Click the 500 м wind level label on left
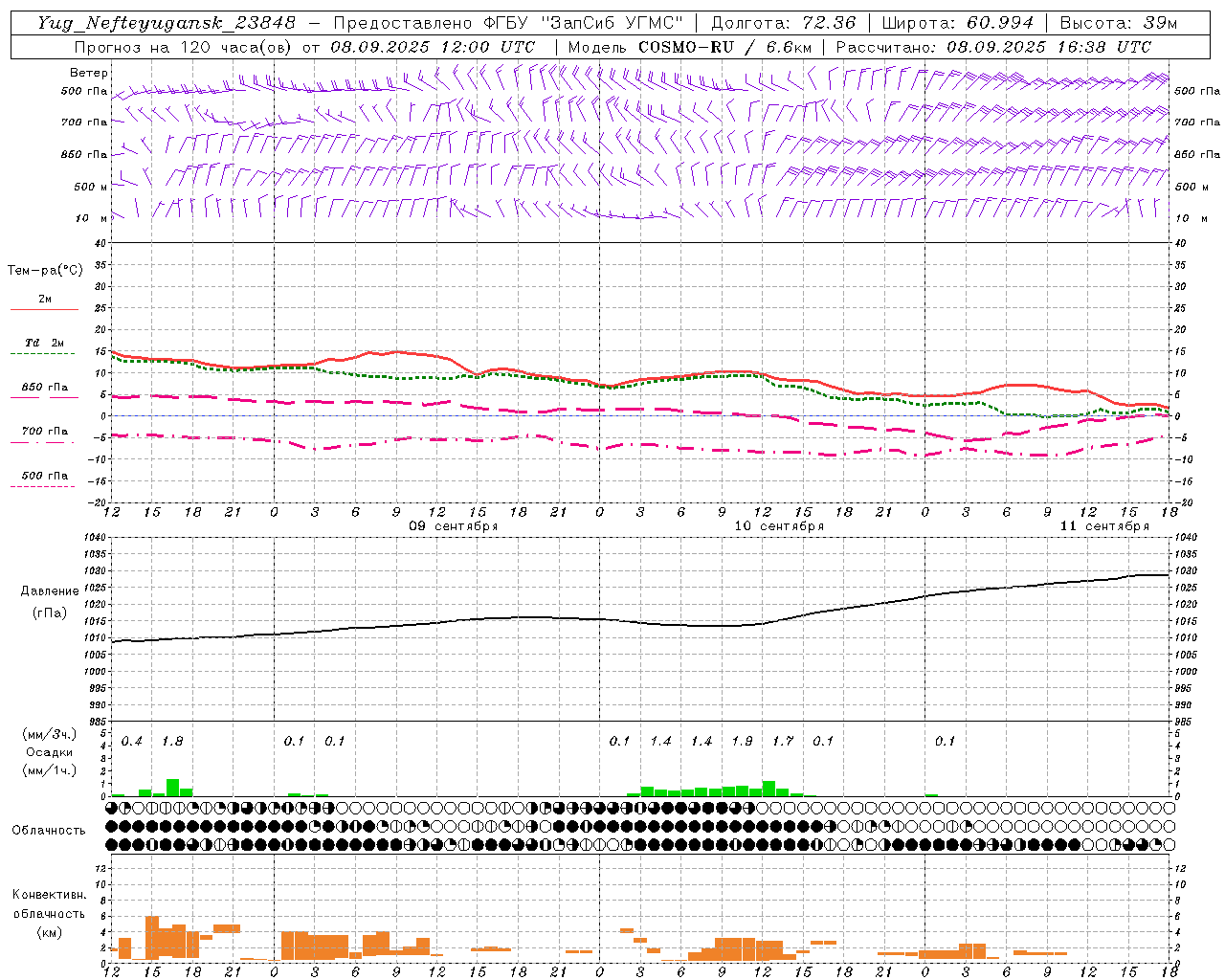Screen dimensions: 1225x980 click(90, 187)
